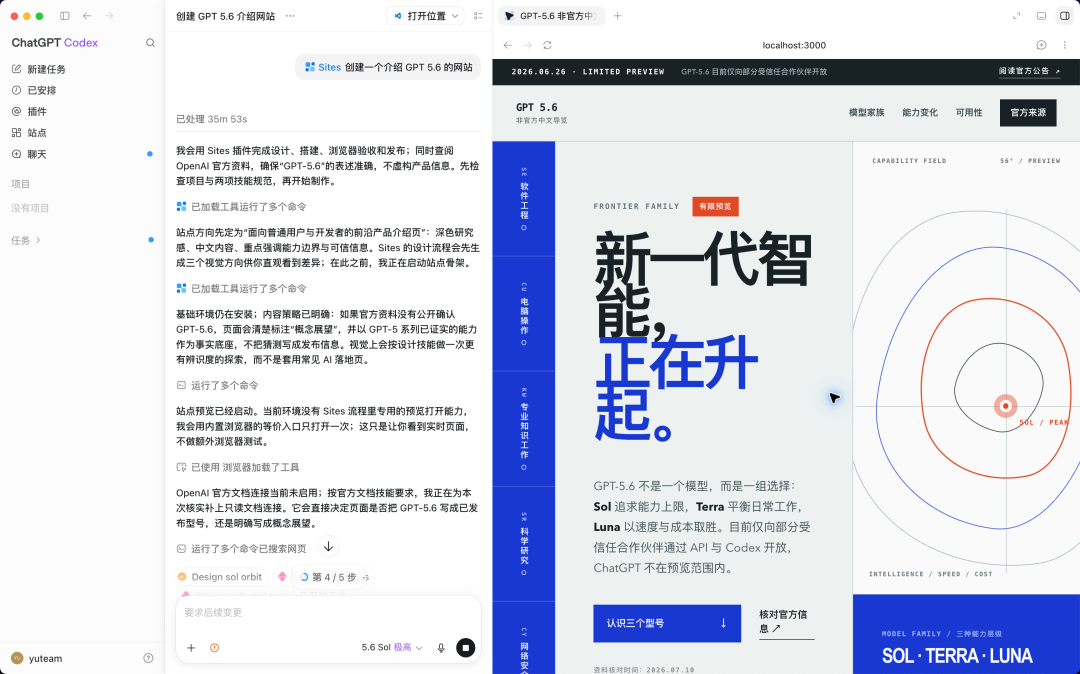Open the Design sol orbit chip

(220, 577)
